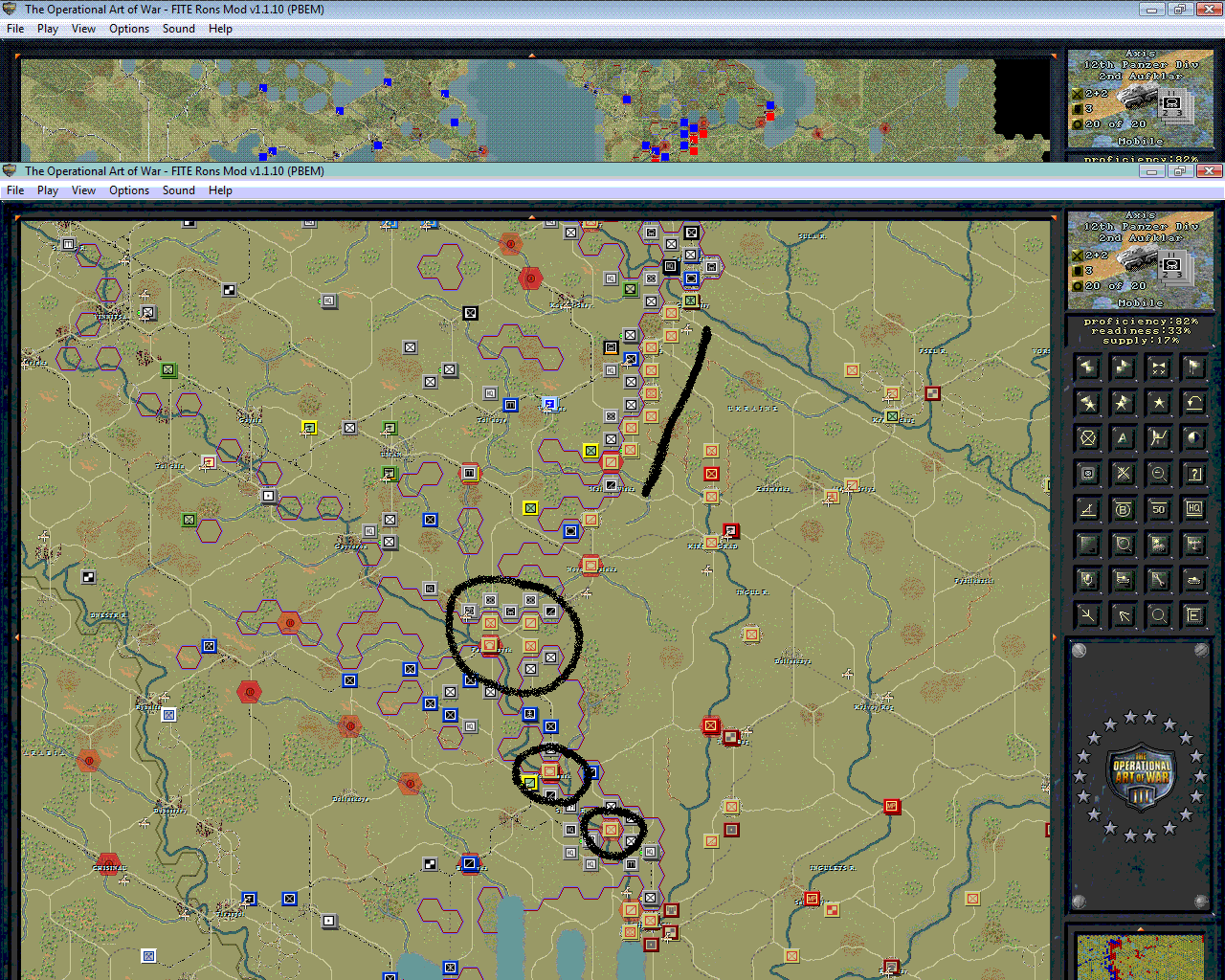This screenshot has width=1225, height=980.
Task: Click the tank on document icon
Action: [x=1124, y=580]
